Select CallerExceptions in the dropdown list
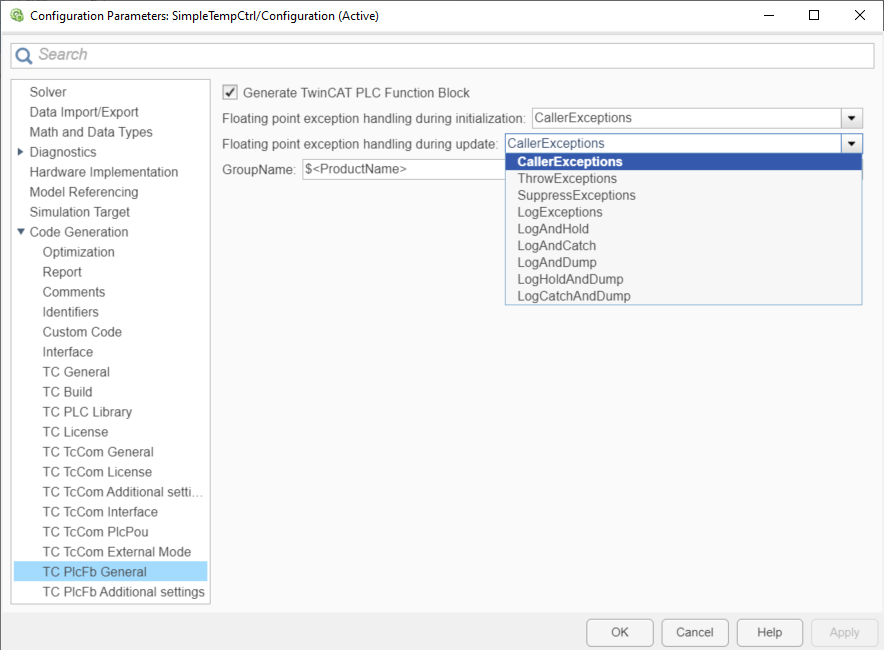This screenshot has width=884, height=650. 683,162
